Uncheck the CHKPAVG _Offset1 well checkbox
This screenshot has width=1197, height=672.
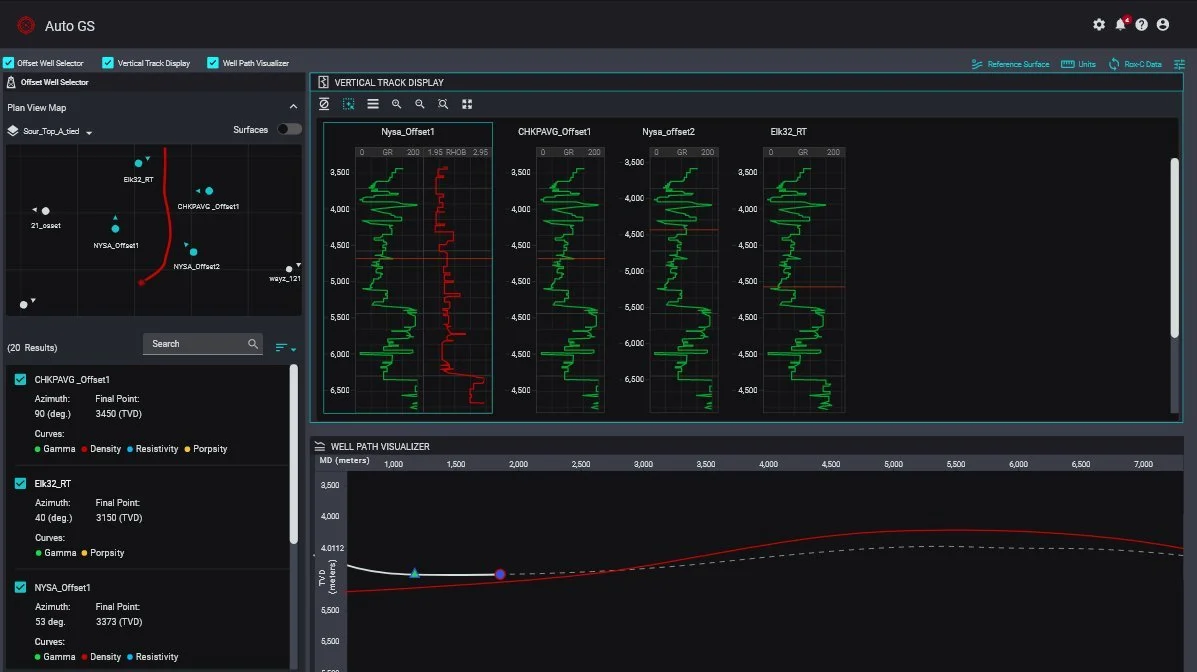21,380
